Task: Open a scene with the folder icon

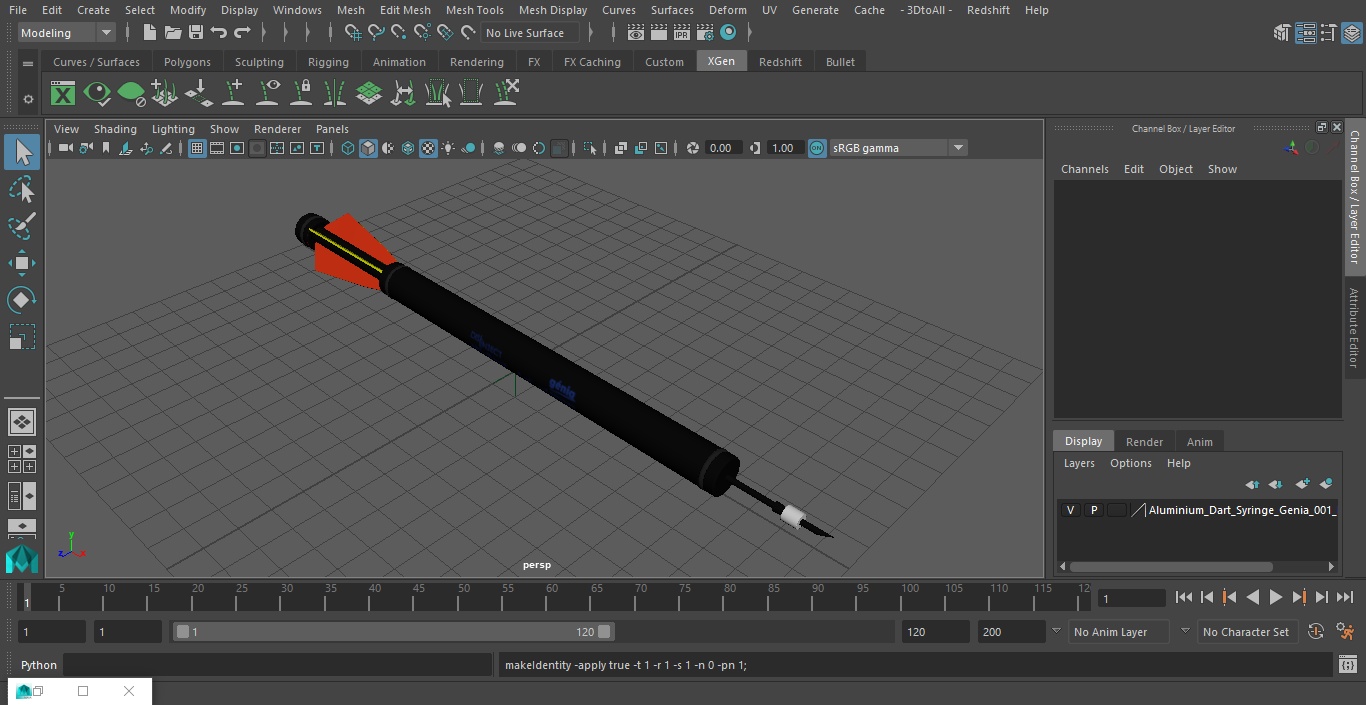Action: pos(173,33)
